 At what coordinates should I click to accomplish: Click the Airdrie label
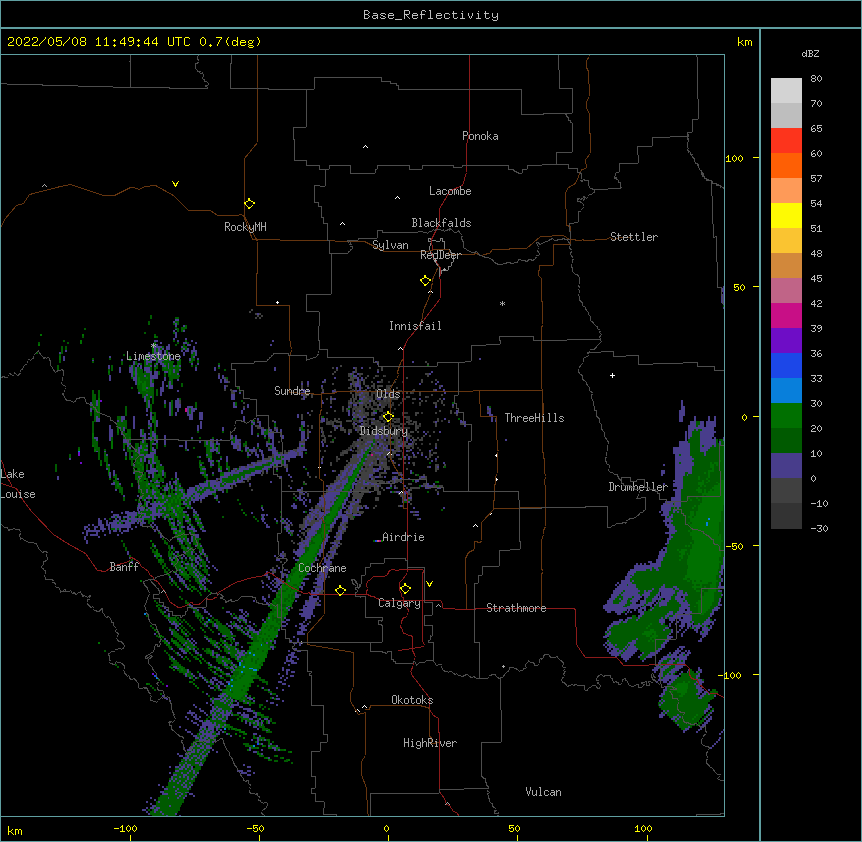[404, 537]
